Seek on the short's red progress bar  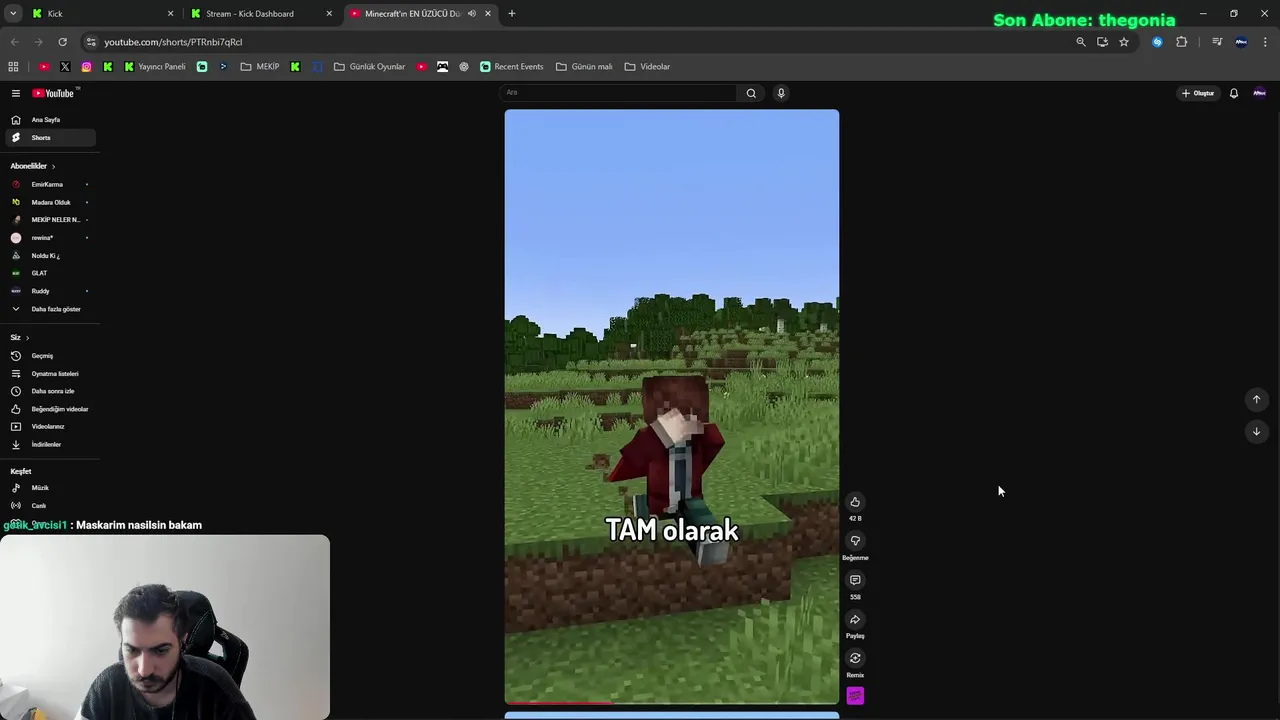coord(672,703)
